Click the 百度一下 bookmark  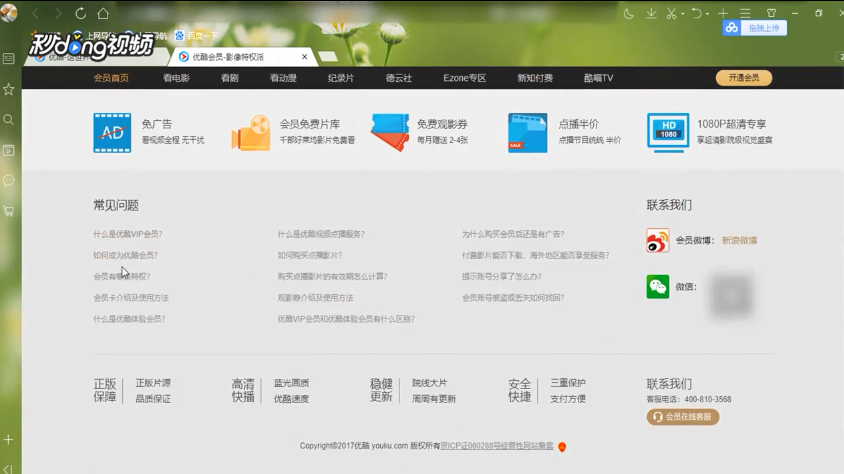click(197, 36)
